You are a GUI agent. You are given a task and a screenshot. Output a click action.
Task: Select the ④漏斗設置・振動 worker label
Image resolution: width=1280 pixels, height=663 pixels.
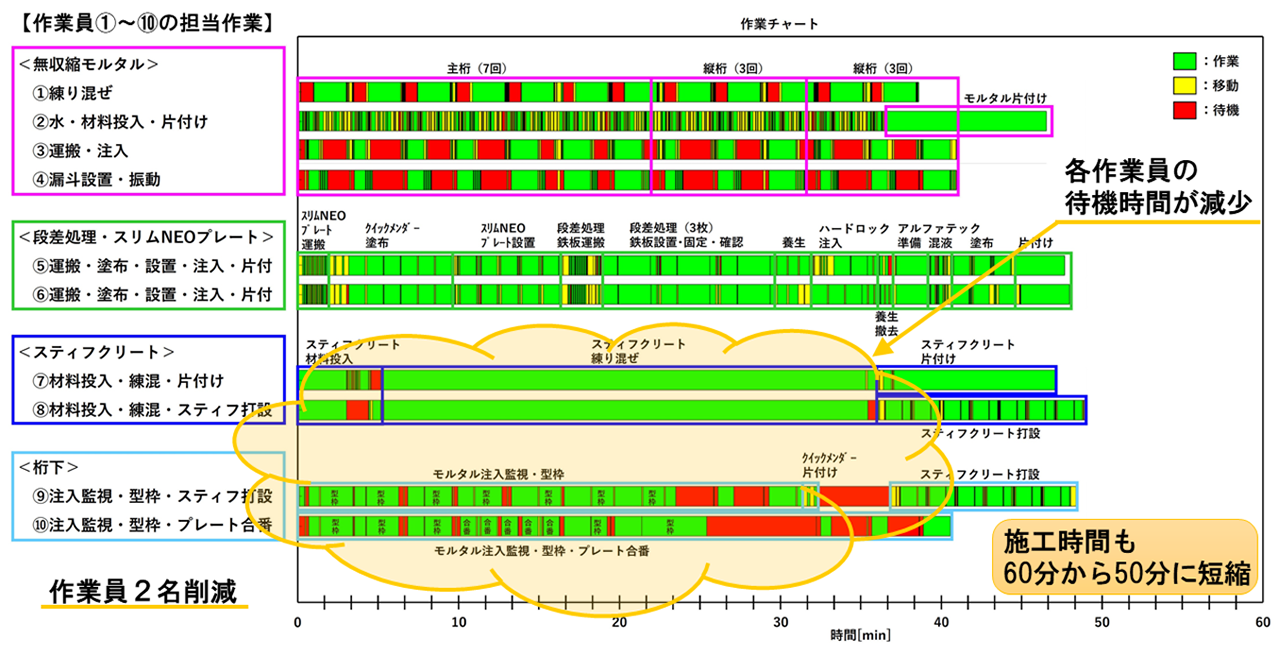(x=96, y=179)
